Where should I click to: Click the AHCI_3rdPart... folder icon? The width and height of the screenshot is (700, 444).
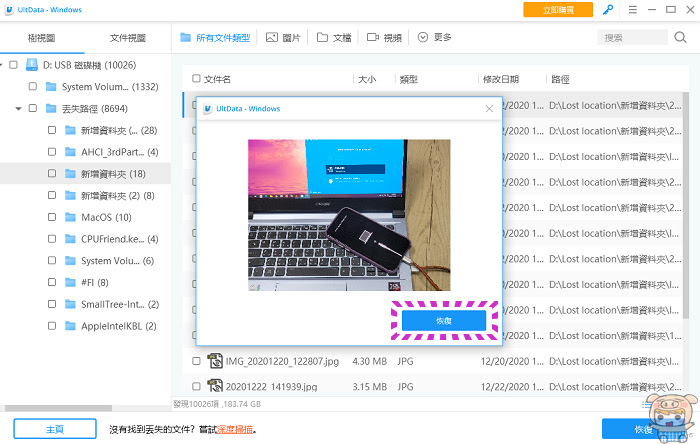(71, 152)
